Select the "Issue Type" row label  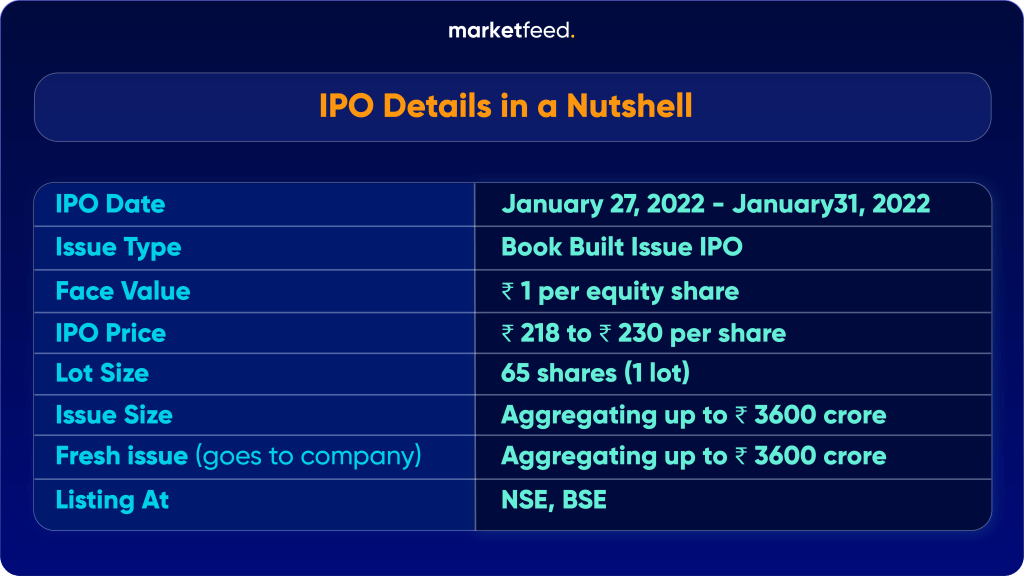[x=118, y=247]
